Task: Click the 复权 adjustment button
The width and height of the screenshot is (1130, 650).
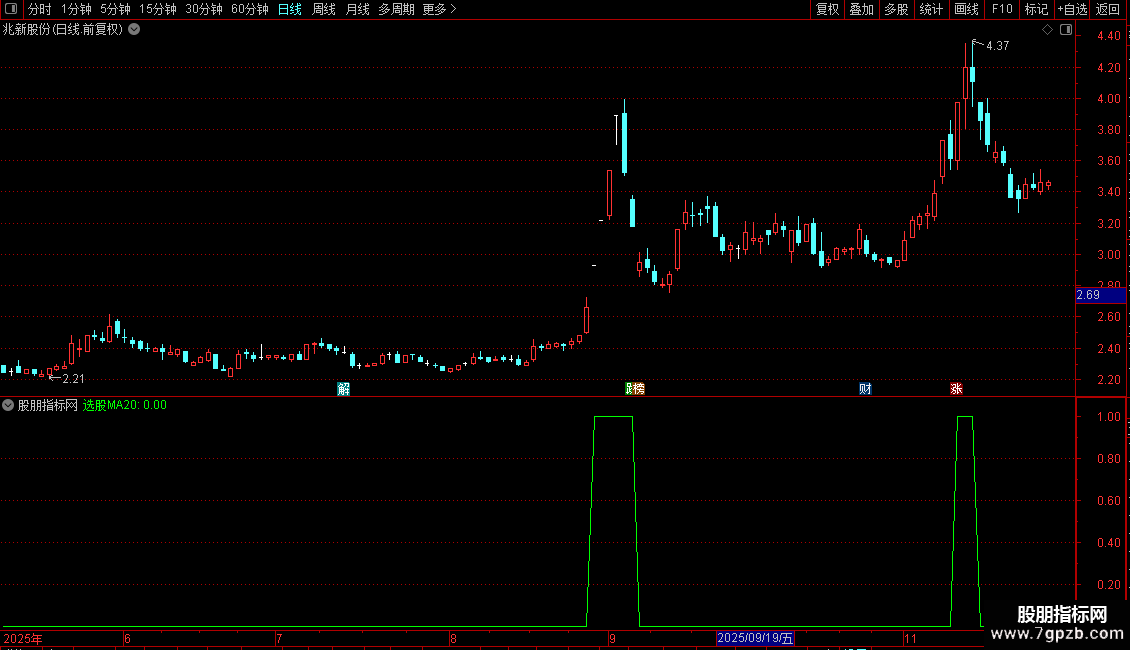Action: [827, 9]
